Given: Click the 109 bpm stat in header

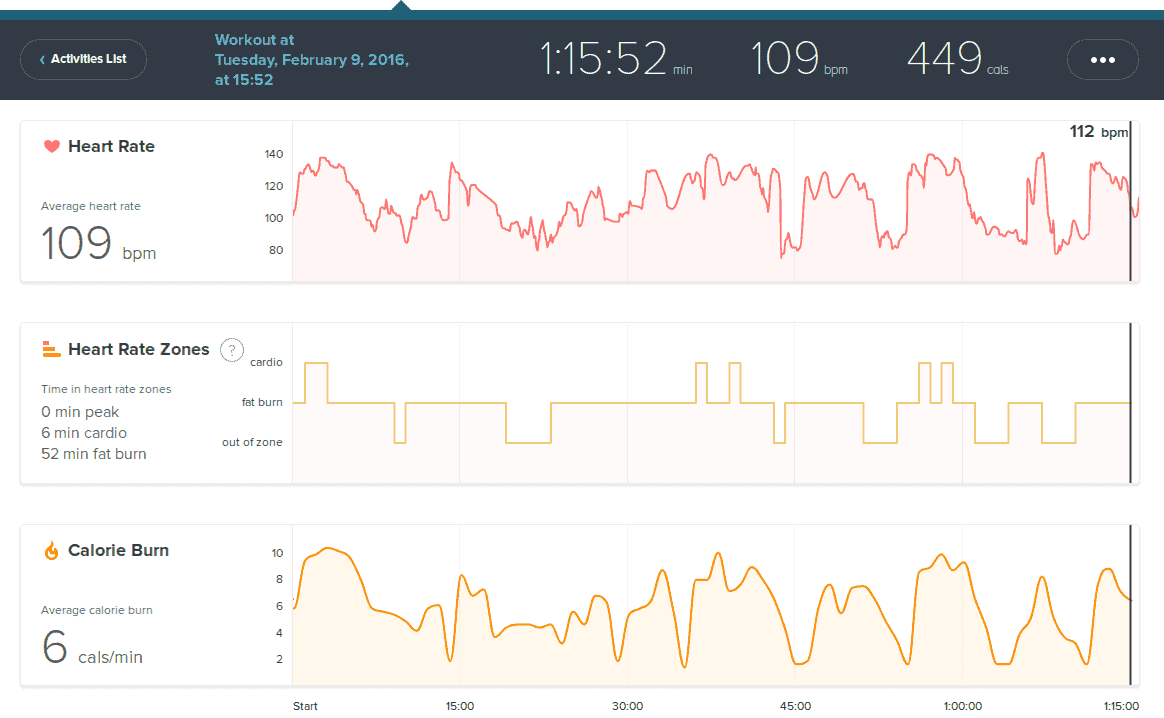Looking at the screenshot, I should tap(798, 60).
